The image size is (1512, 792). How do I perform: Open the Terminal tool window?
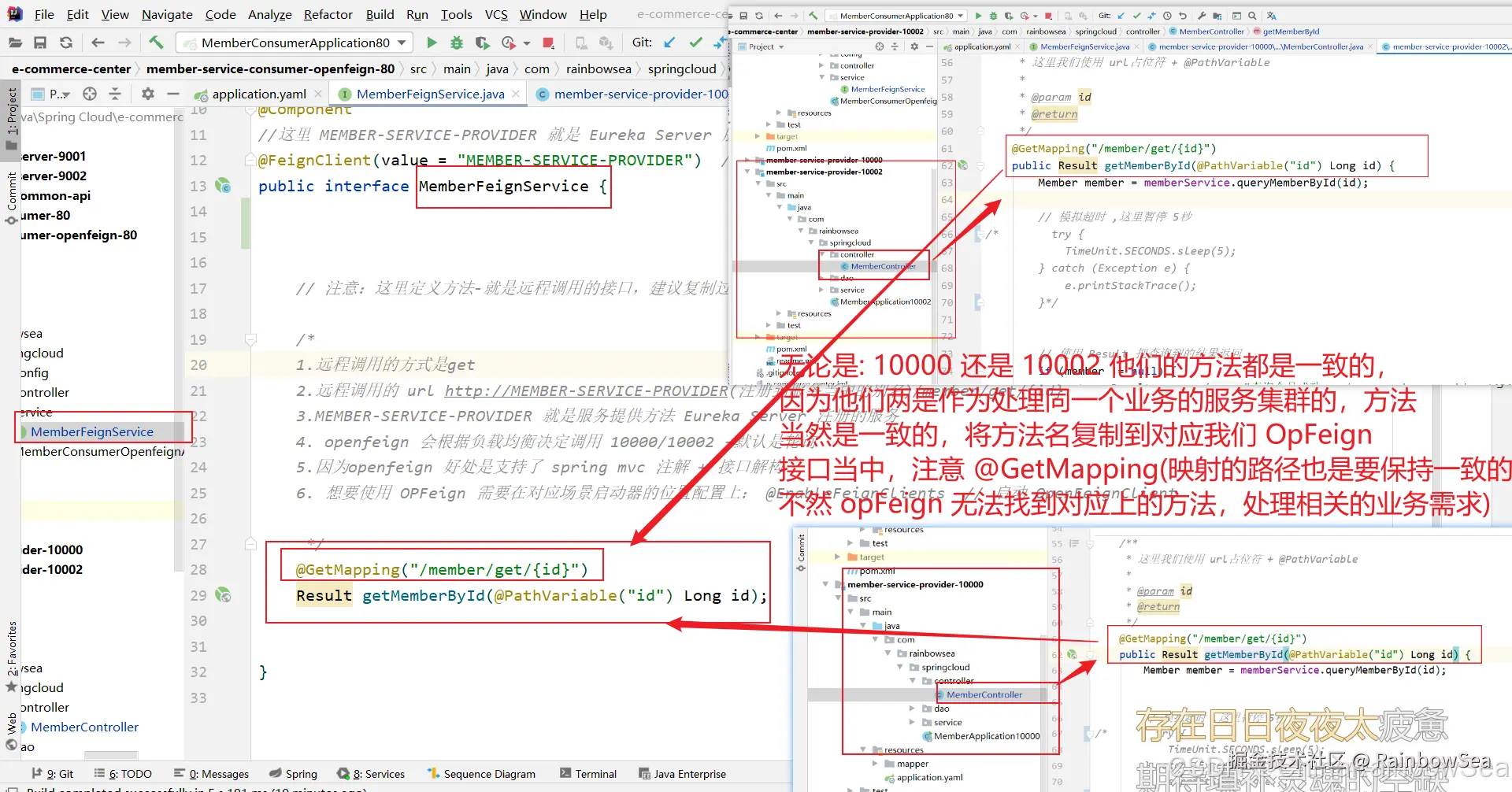click(588, 774)
